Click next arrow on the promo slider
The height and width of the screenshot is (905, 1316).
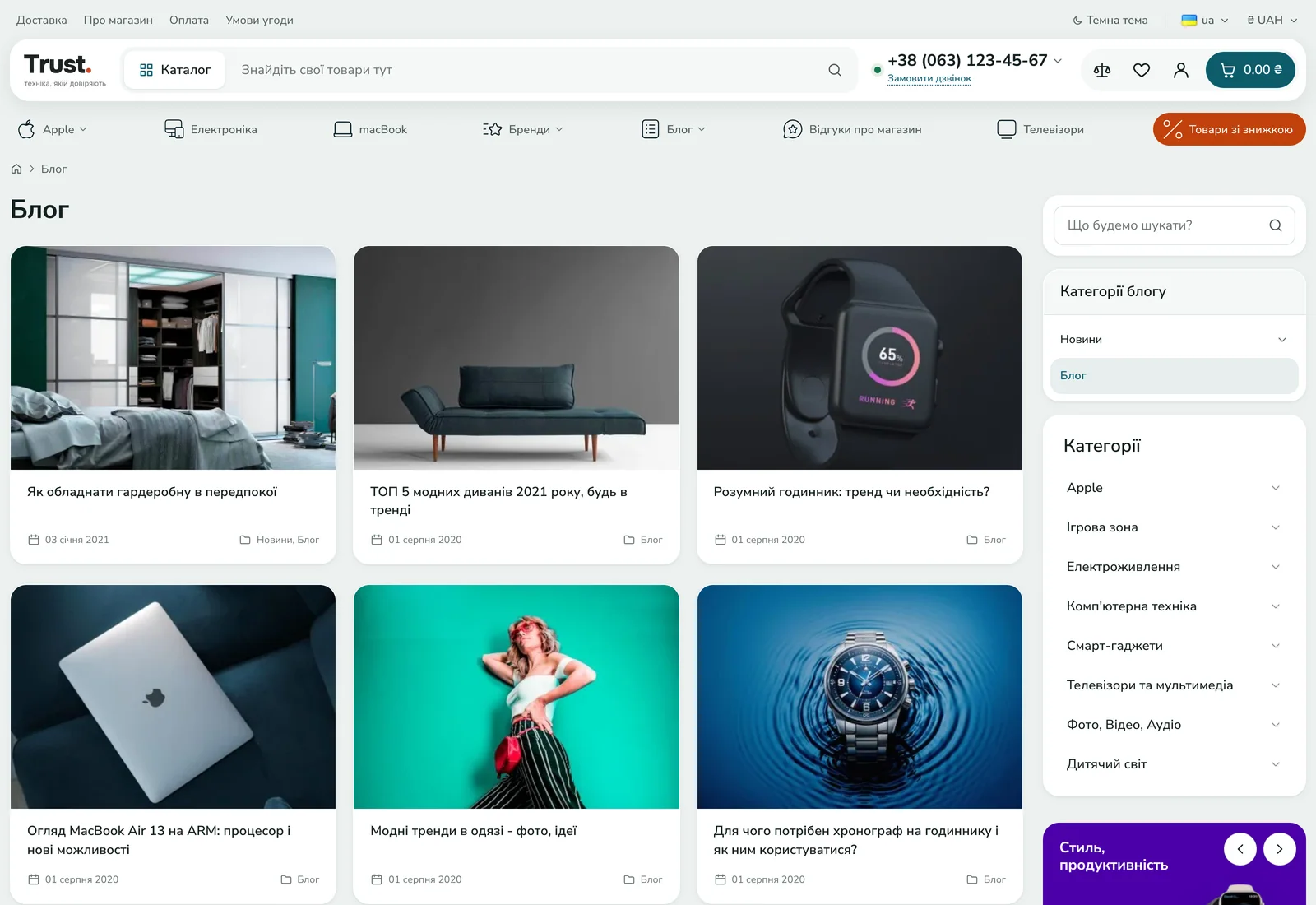tap(1280, 849)
